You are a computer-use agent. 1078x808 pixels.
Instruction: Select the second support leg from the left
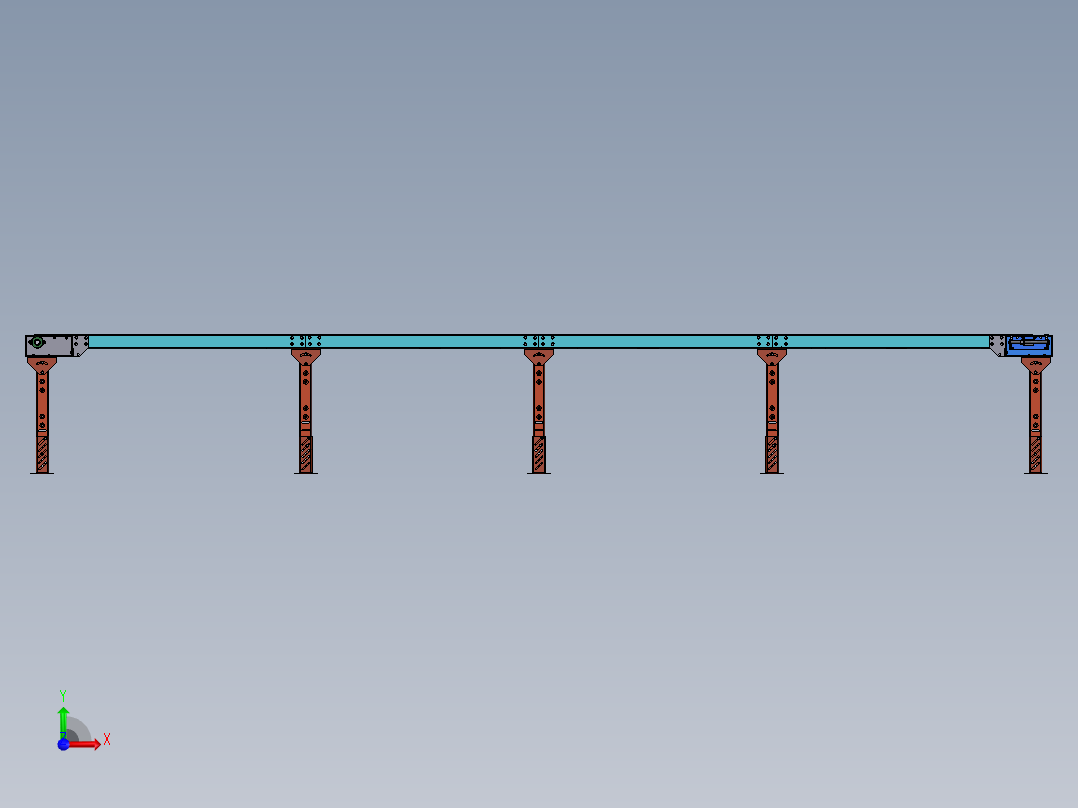(306, 412)
